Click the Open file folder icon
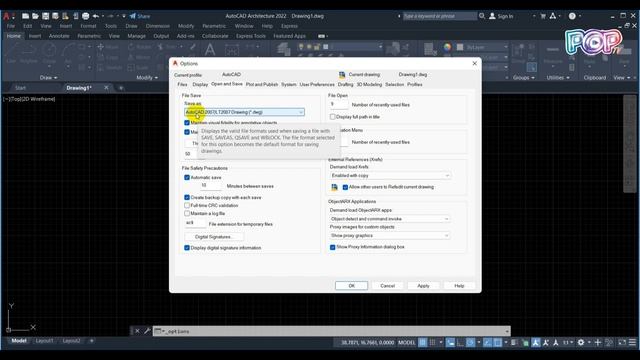 [35, 16]
